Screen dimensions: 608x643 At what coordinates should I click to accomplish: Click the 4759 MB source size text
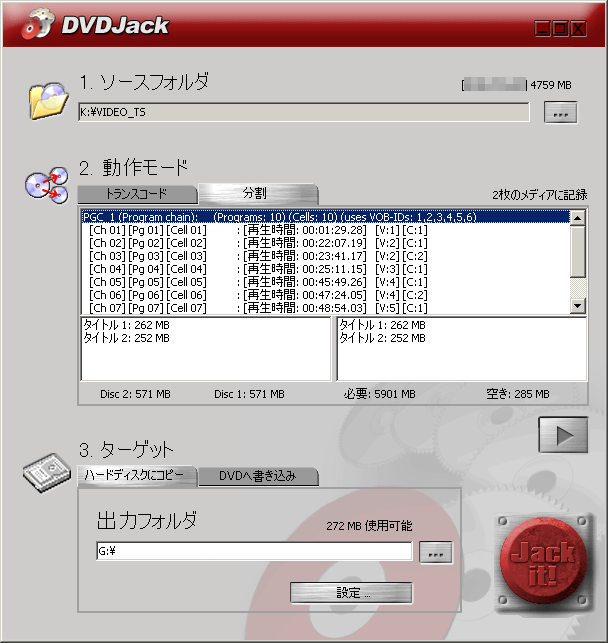pyautogui.click(x=551, y=85)
